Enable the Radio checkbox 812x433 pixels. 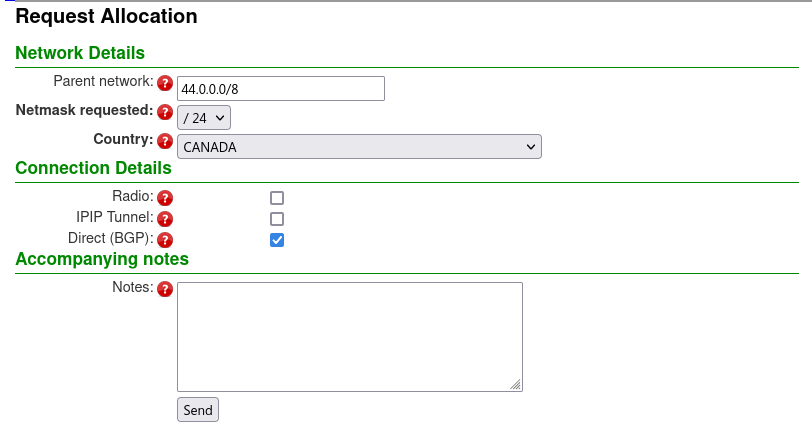tap(277, 198)
